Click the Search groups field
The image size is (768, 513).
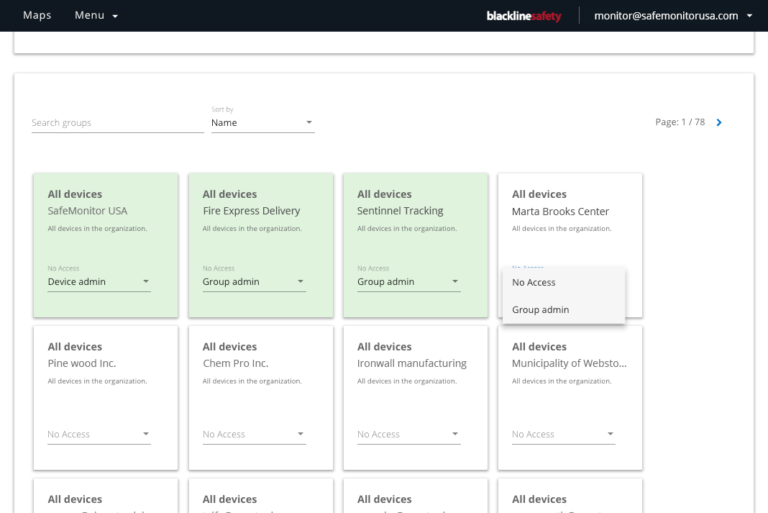118,123
